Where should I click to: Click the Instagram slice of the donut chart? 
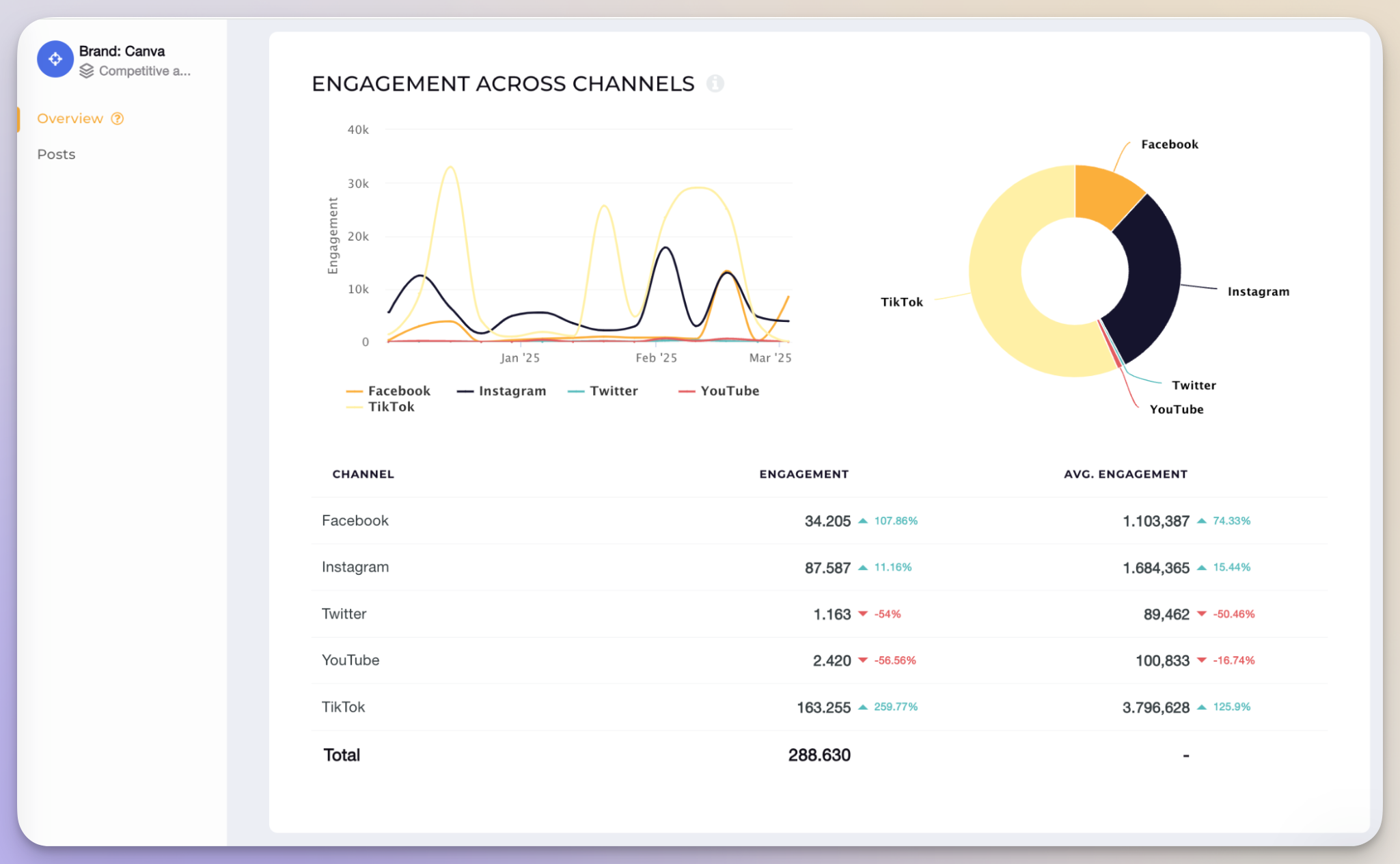pyautogui.click(x=1155, y=280)
